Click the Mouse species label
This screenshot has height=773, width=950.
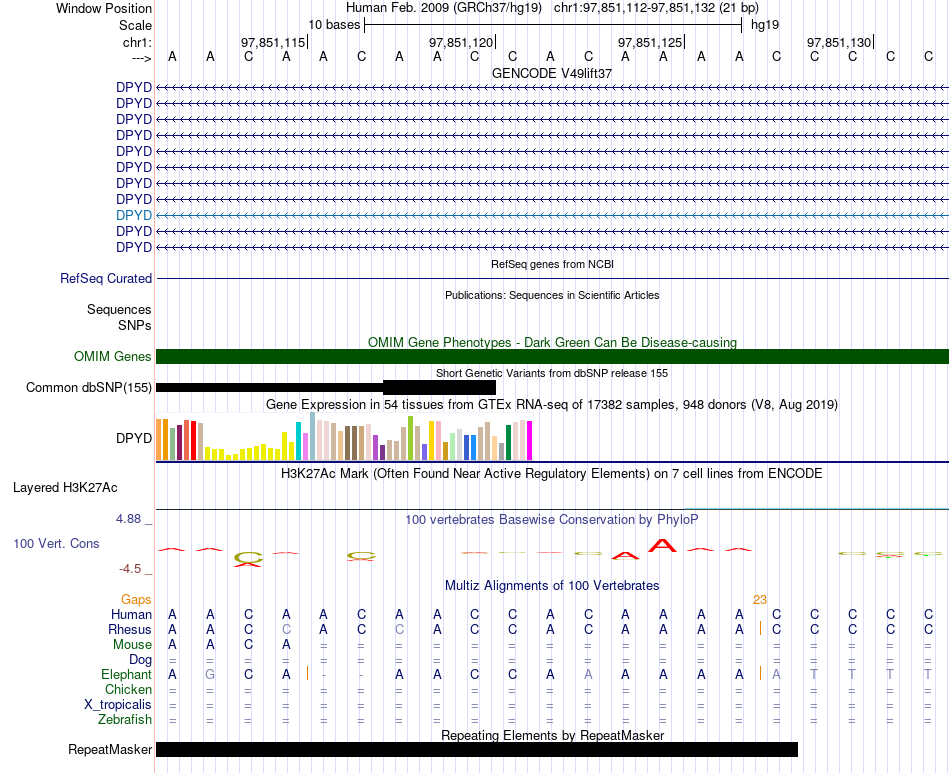[132, 645]
